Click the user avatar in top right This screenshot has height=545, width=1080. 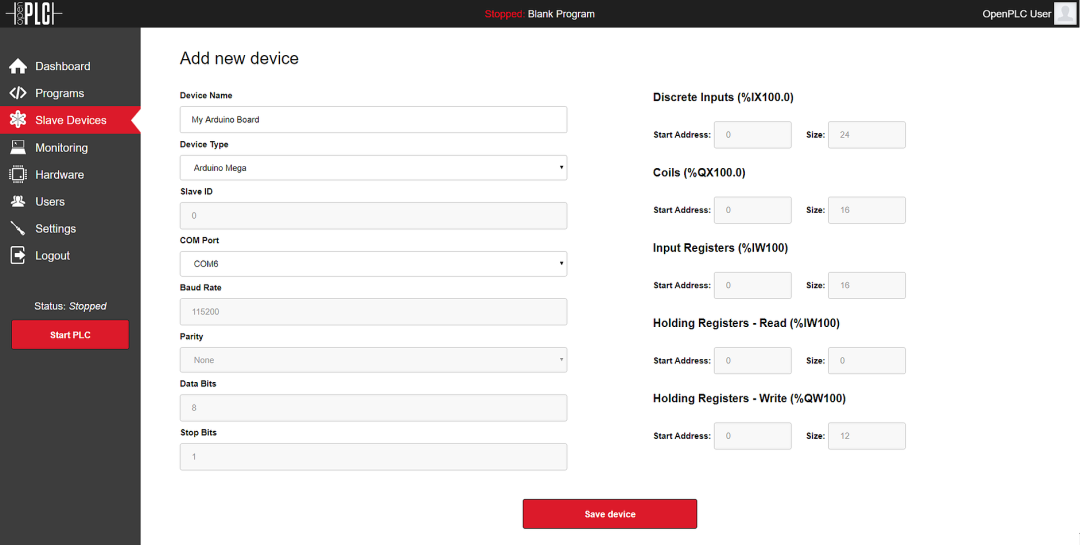coord(1065,13)
